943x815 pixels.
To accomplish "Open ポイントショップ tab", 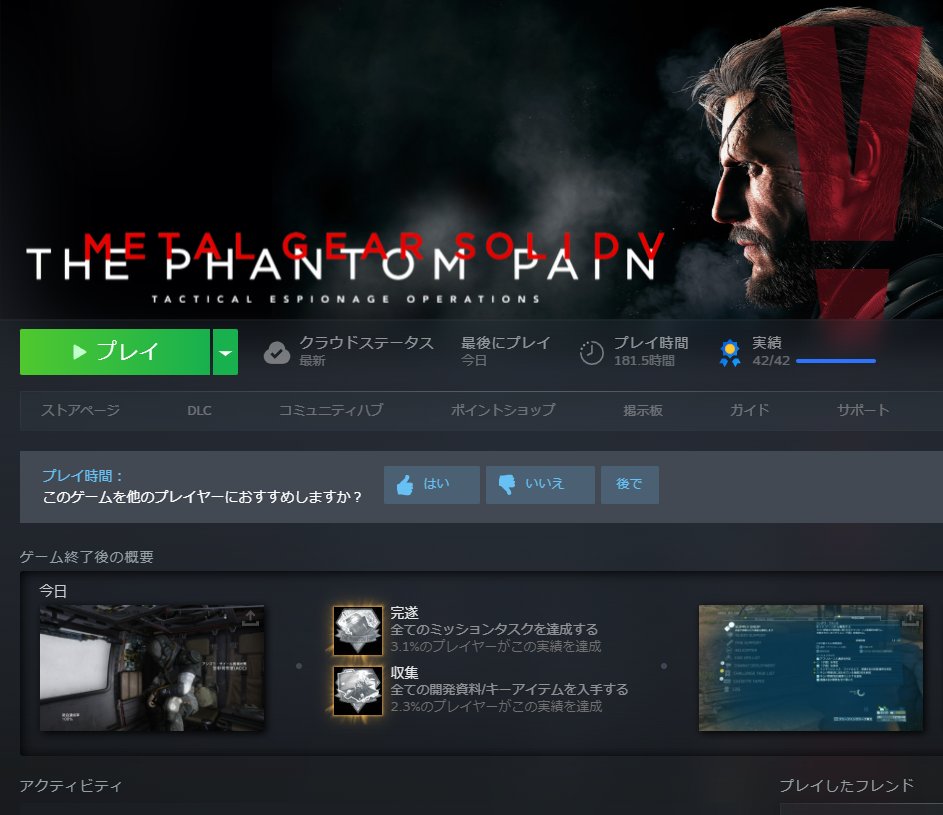I will coord(503,410).
